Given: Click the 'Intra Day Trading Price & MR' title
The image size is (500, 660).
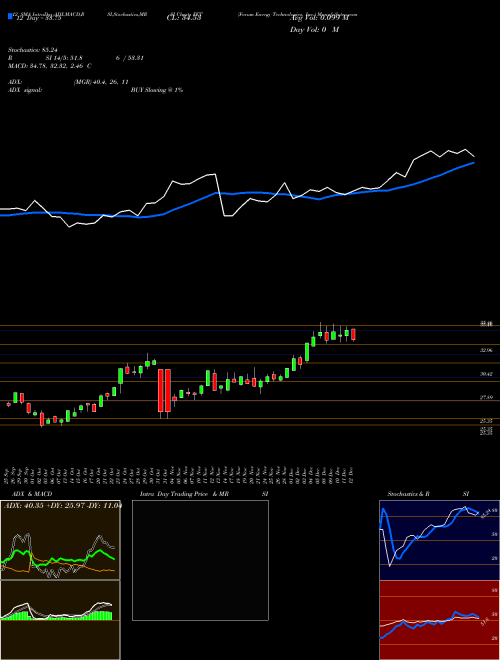Looking at the screenshot, I should (x=184, y=494).
